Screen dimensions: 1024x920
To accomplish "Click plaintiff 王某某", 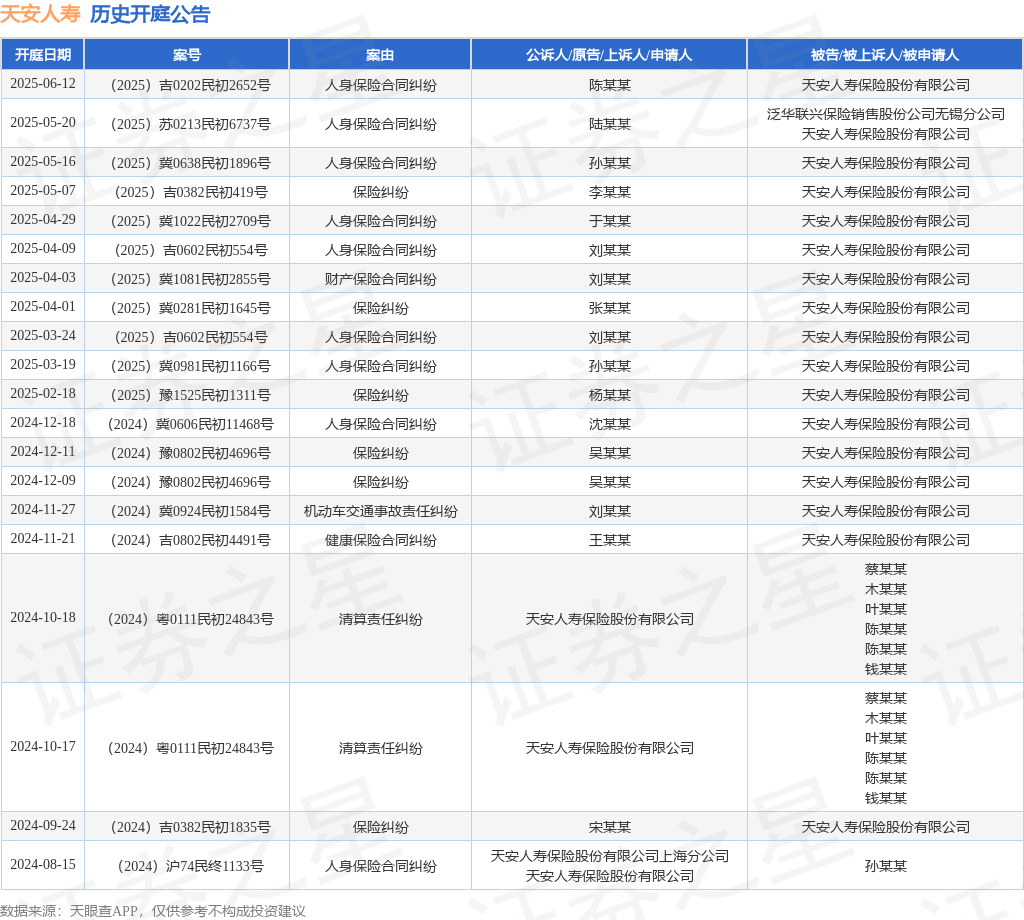I will [609, 540].
